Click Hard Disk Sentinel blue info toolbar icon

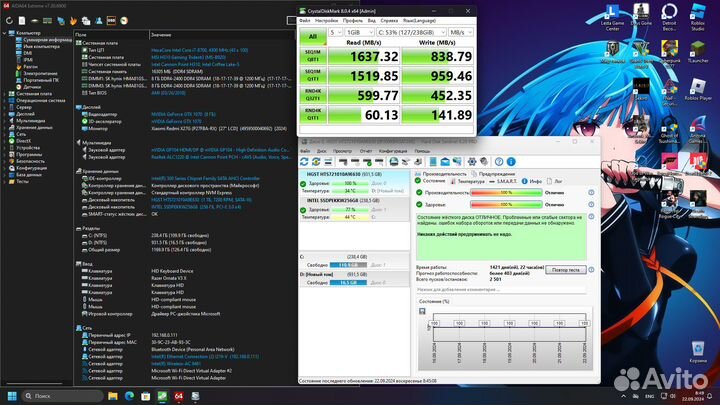[511, 162]
